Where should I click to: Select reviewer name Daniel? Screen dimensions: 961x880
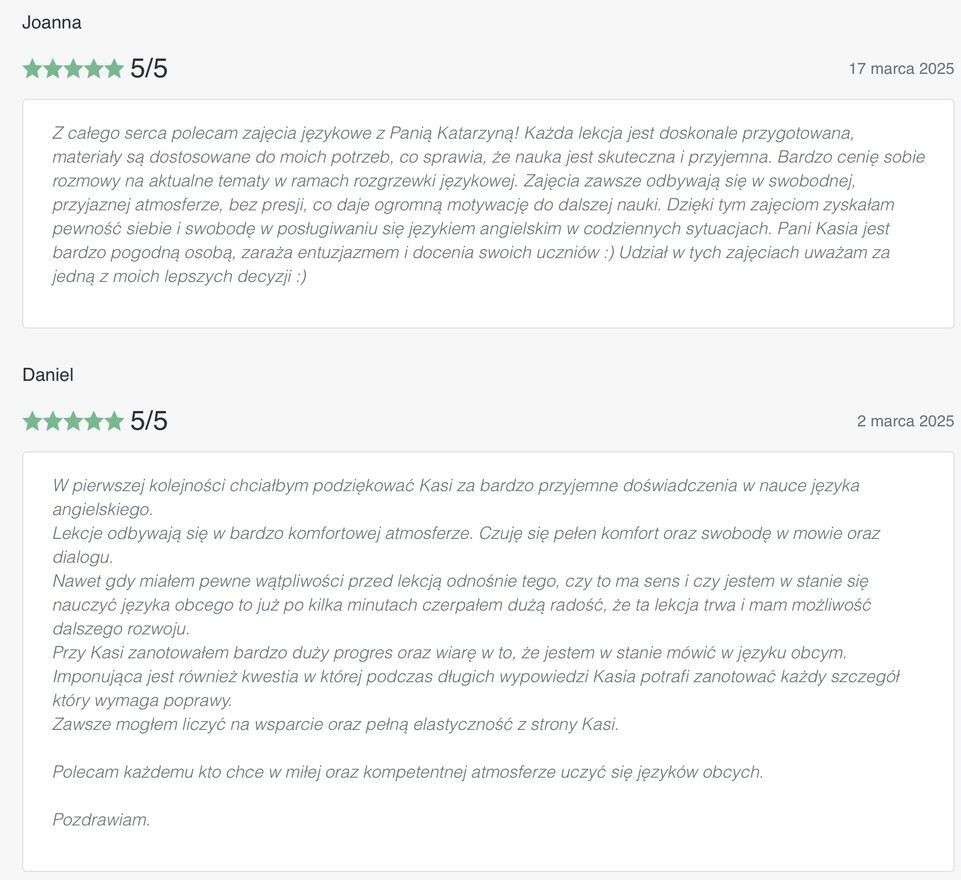(48, 375)
